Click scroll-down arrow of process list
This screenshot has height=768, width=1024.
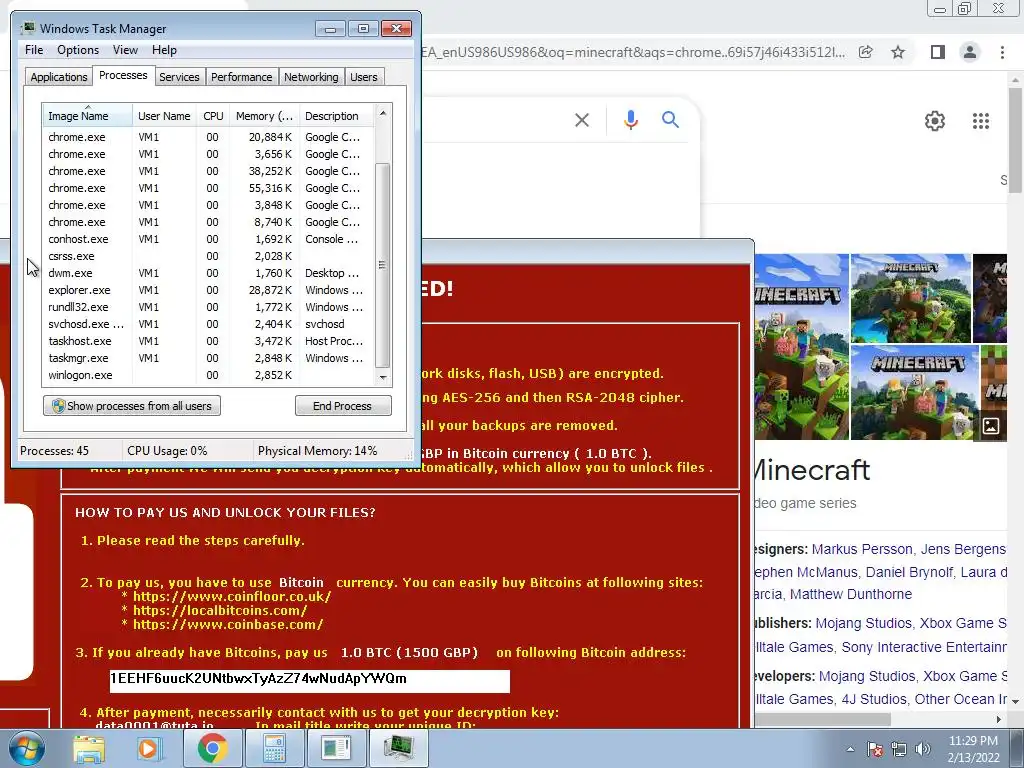click(383, 377)
